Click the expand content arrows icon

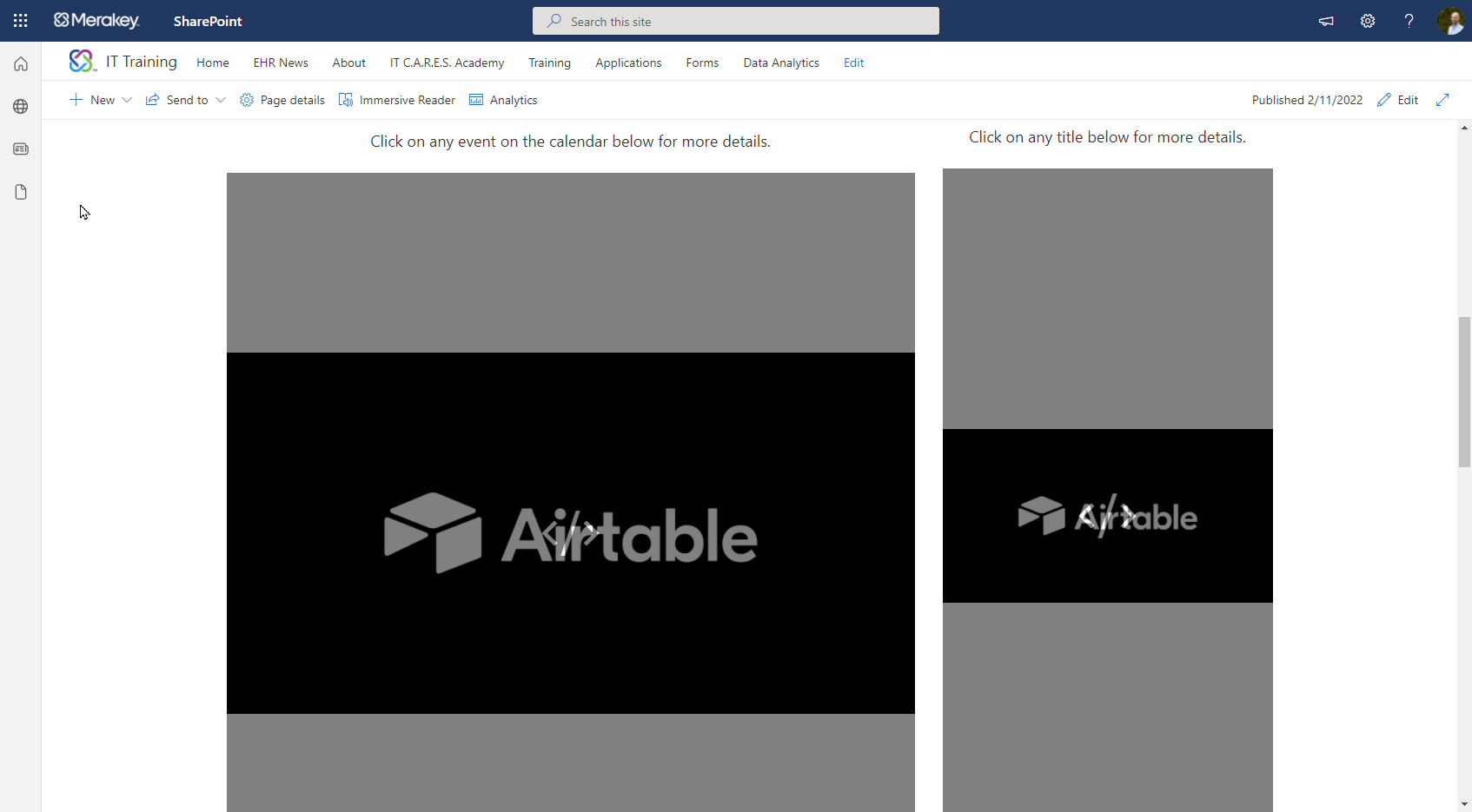pyautogui.click(x=1442, y=100)
